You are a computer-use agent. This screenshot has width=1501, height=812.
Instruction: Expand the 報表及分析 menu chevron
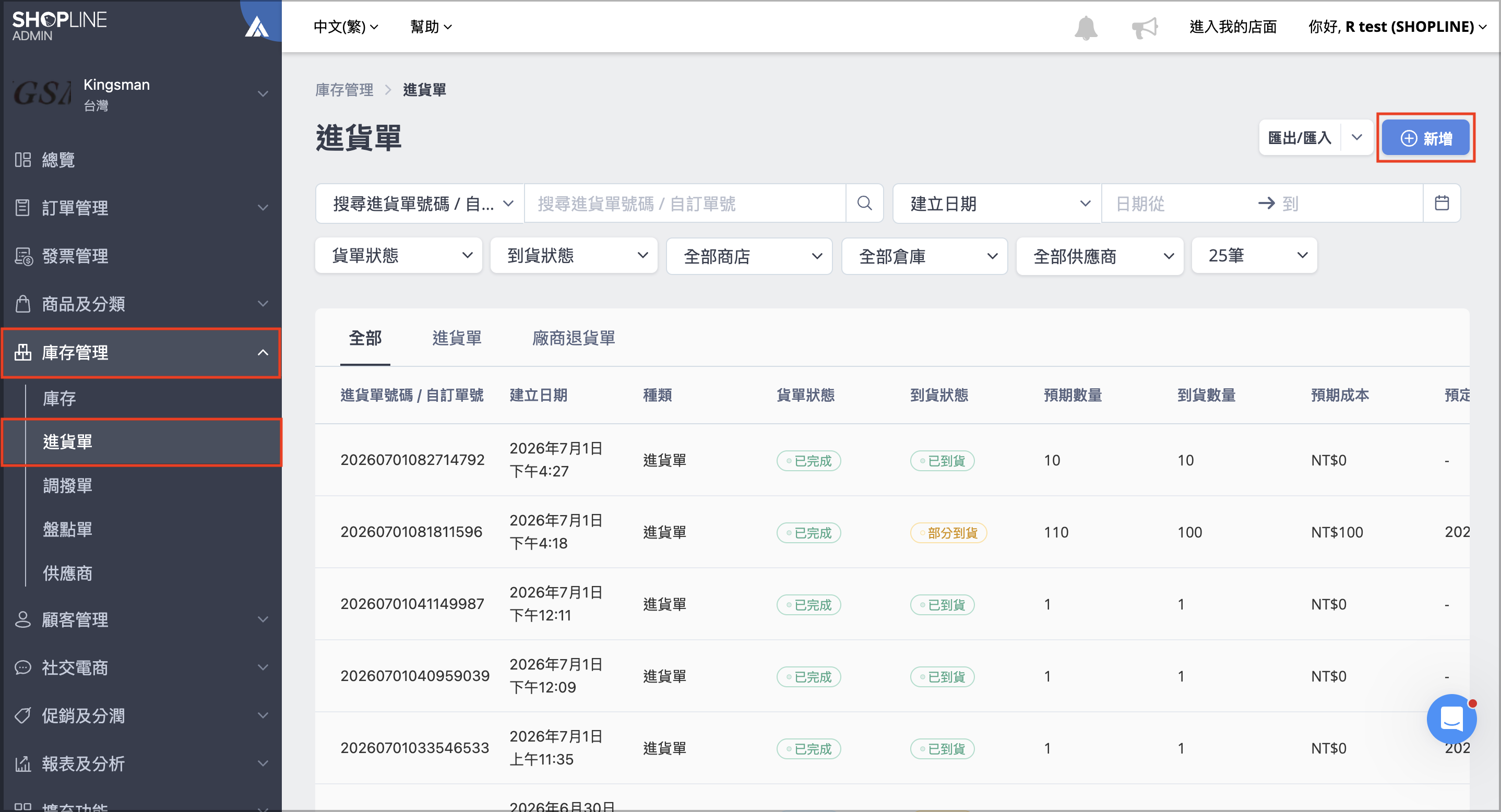coord(264,763)
